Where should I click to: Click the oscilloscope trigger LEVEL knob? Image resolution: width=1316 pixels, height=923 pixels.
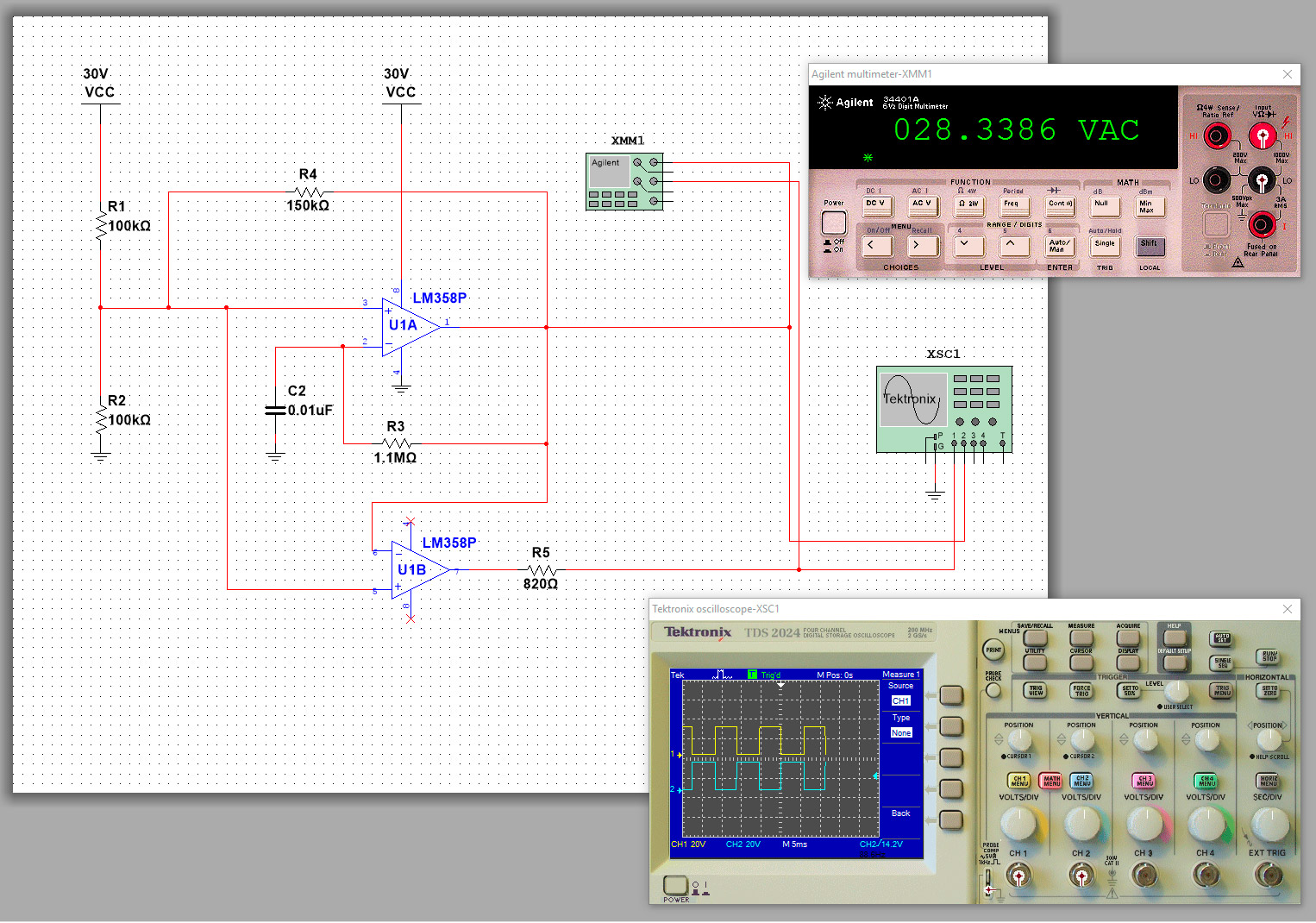[x=1175, y=693]
